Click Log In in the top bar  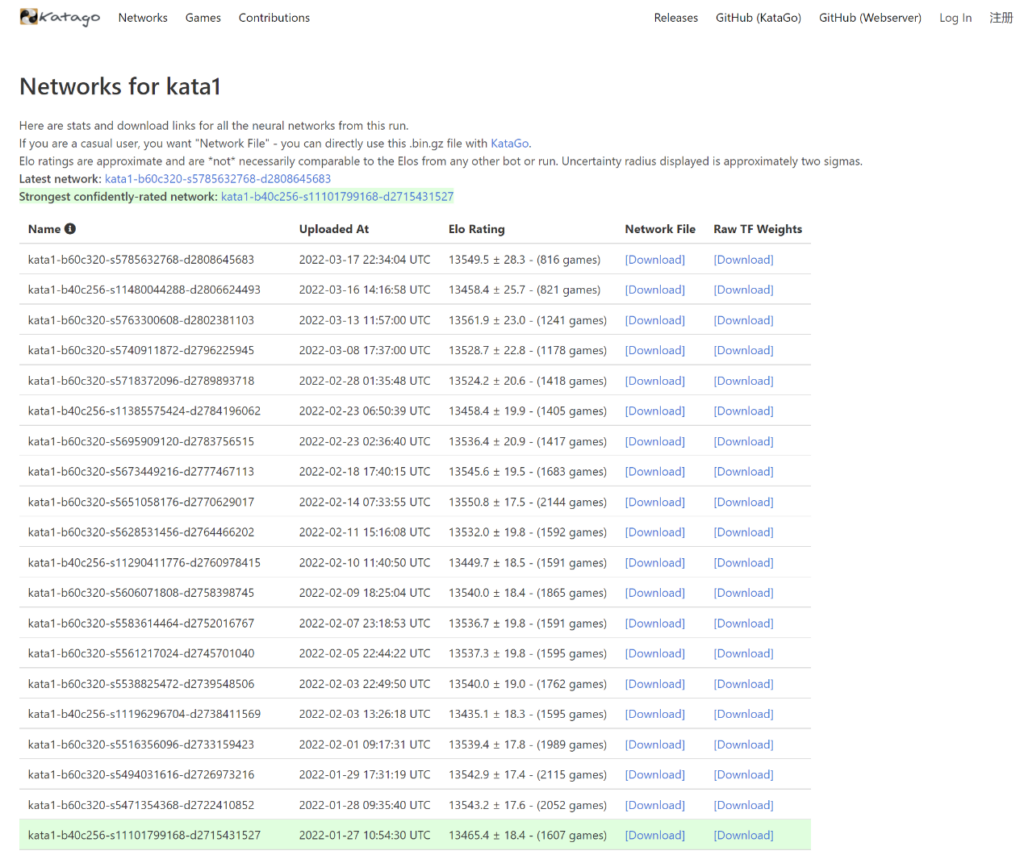coord(955,18)
